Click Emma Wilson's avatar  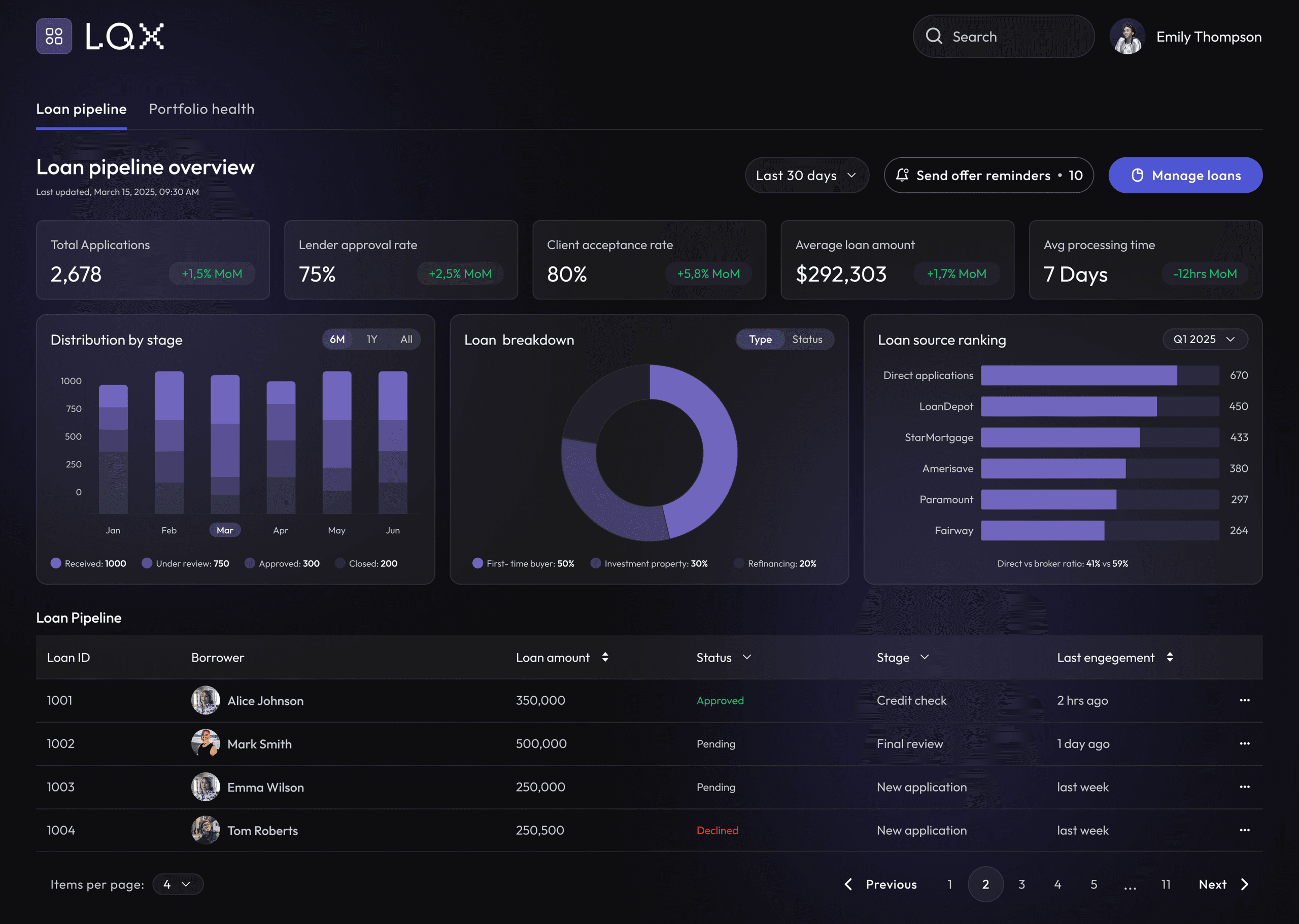tap(206, 787)
